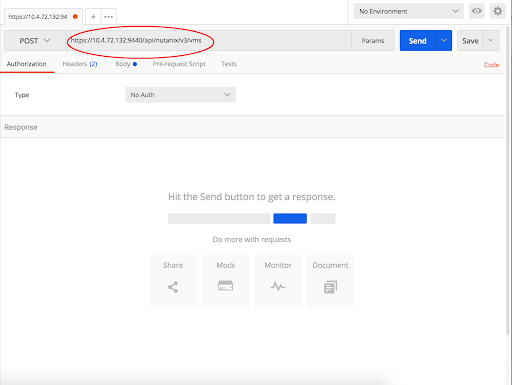Image resolution: width=512 pixels, height=385 pixels.
Task: Open the Code link
Action: (492, 65)
